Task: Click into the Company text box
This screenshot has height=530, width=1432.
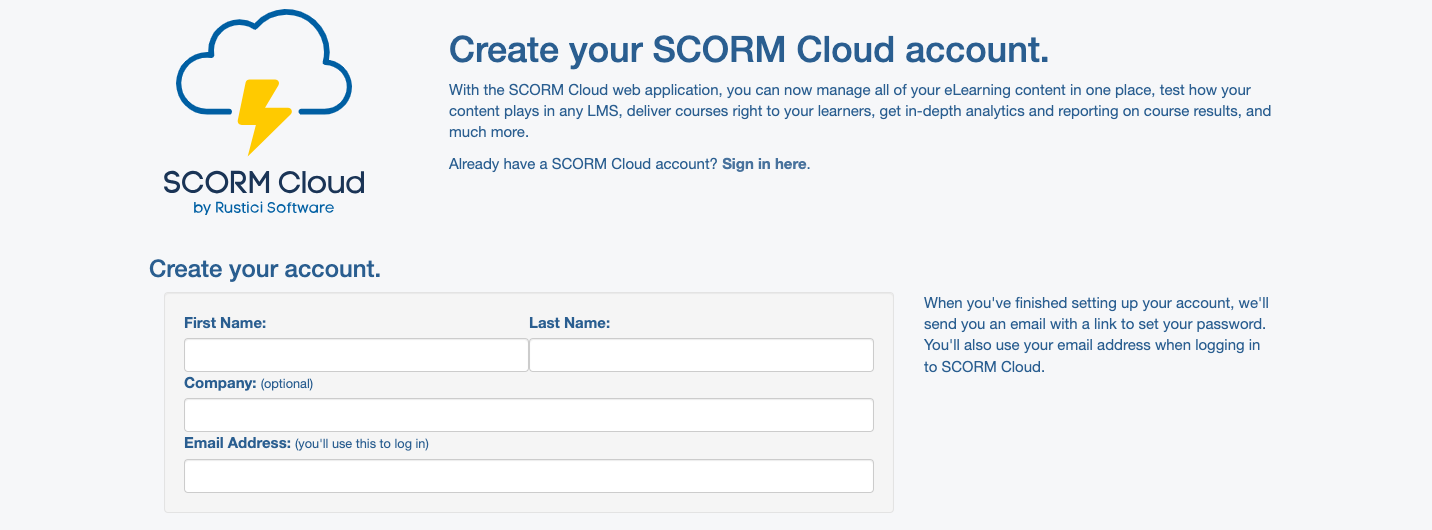Action: pos(529,415)
